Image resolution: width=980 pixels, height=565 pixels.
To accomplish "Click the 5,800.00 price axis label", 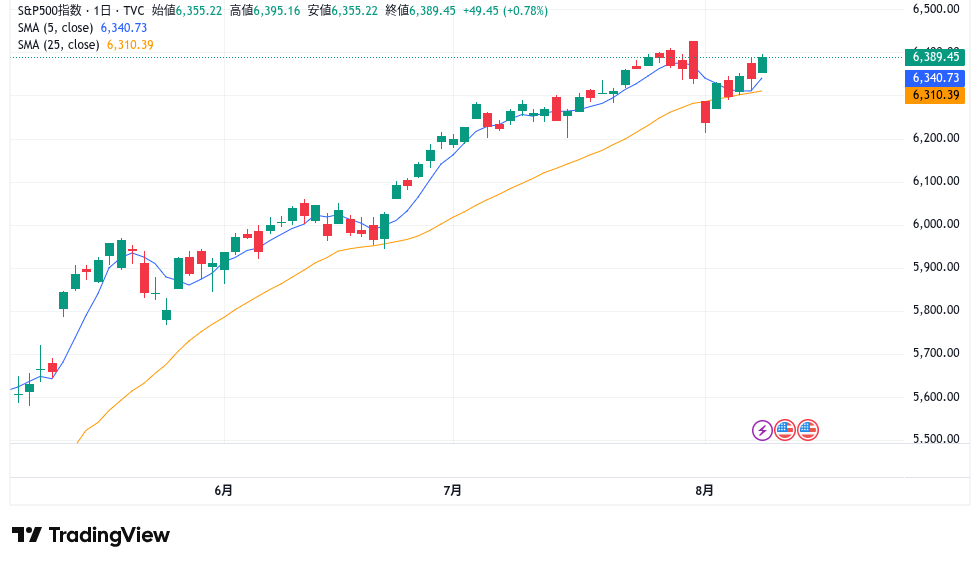I will 936,310.
